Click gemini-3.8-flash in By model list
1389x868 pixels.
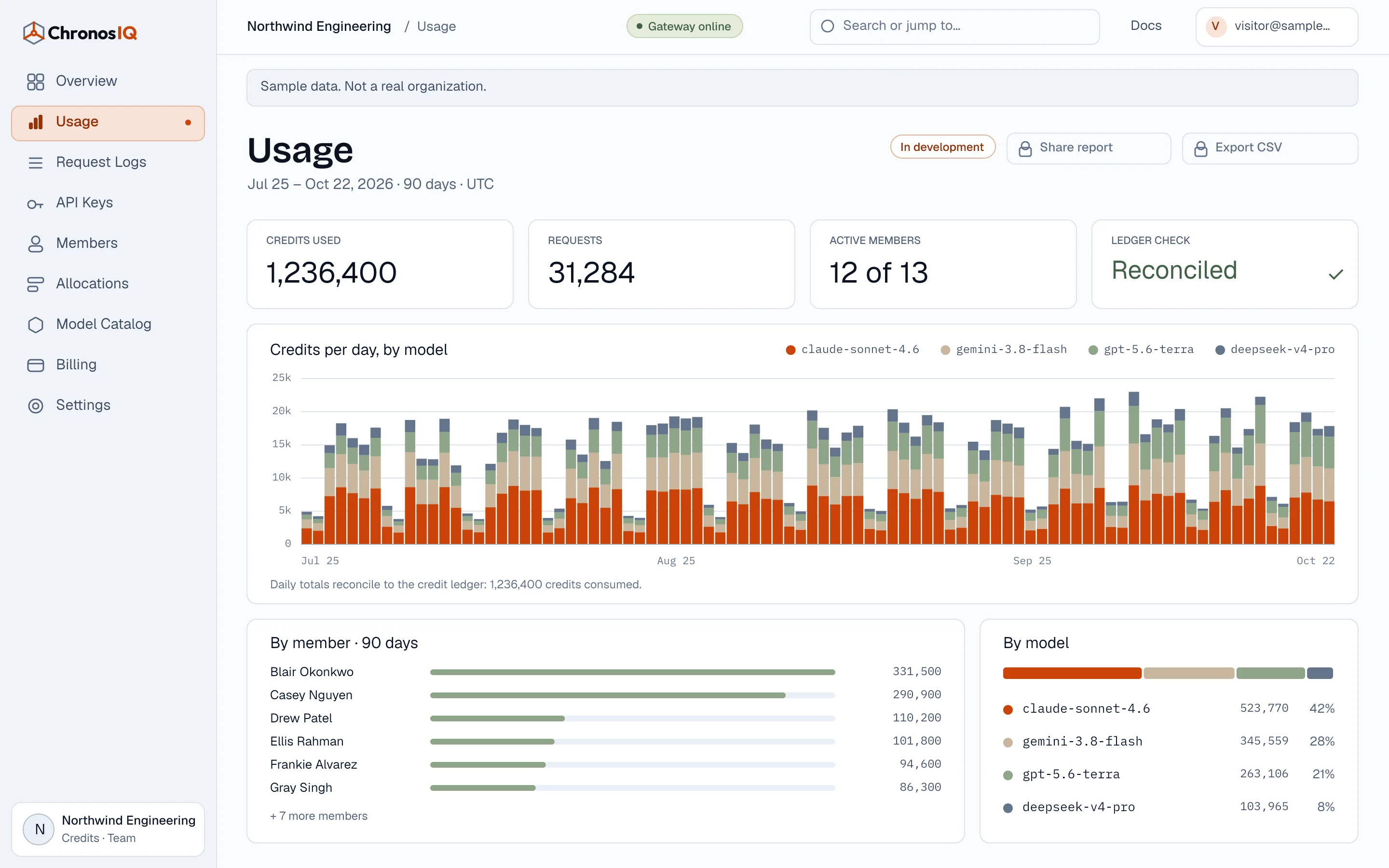coord(1082,741)
